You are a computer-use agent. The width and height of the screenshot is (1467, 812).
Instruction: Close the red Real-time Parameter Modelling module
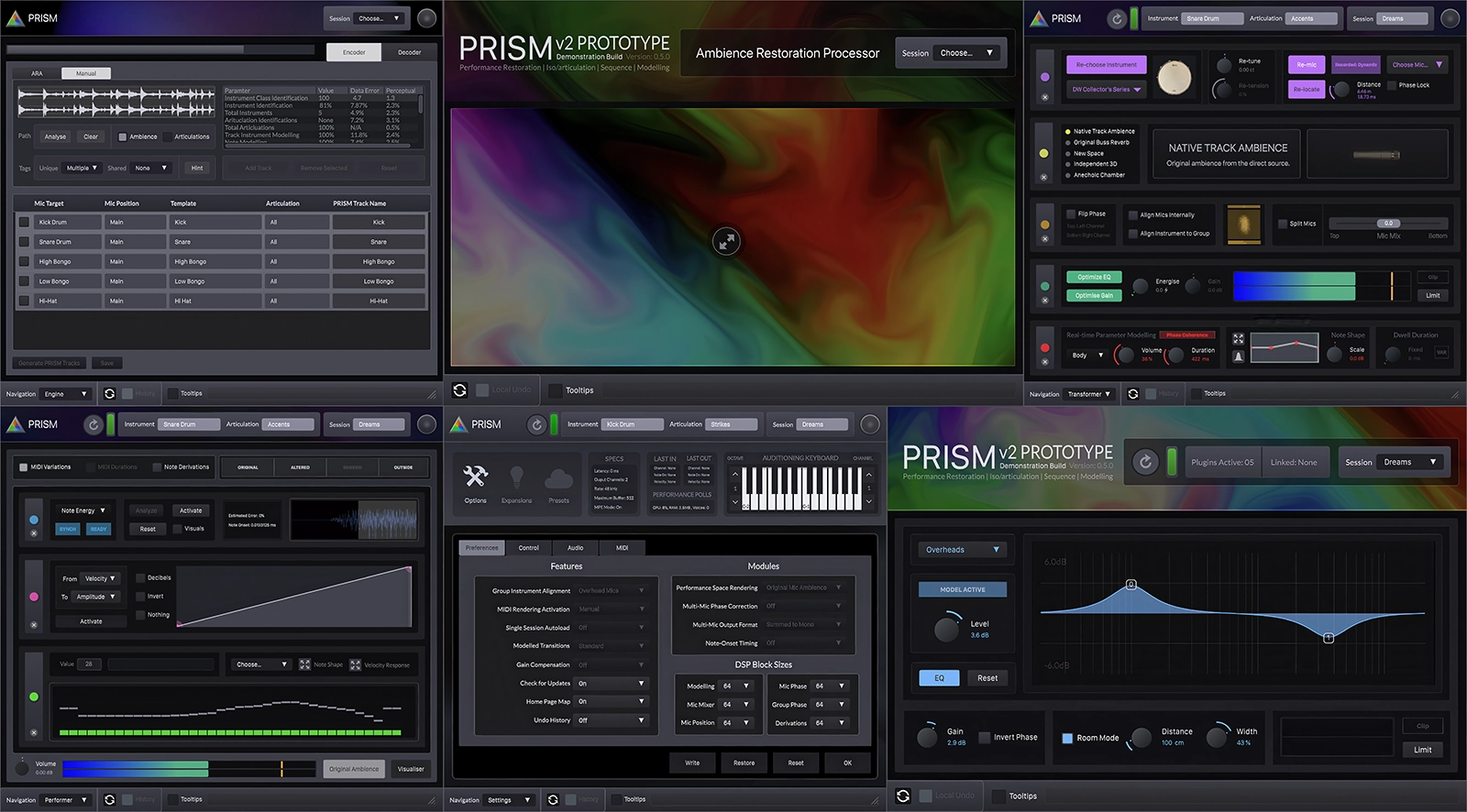click(1044, 363)
